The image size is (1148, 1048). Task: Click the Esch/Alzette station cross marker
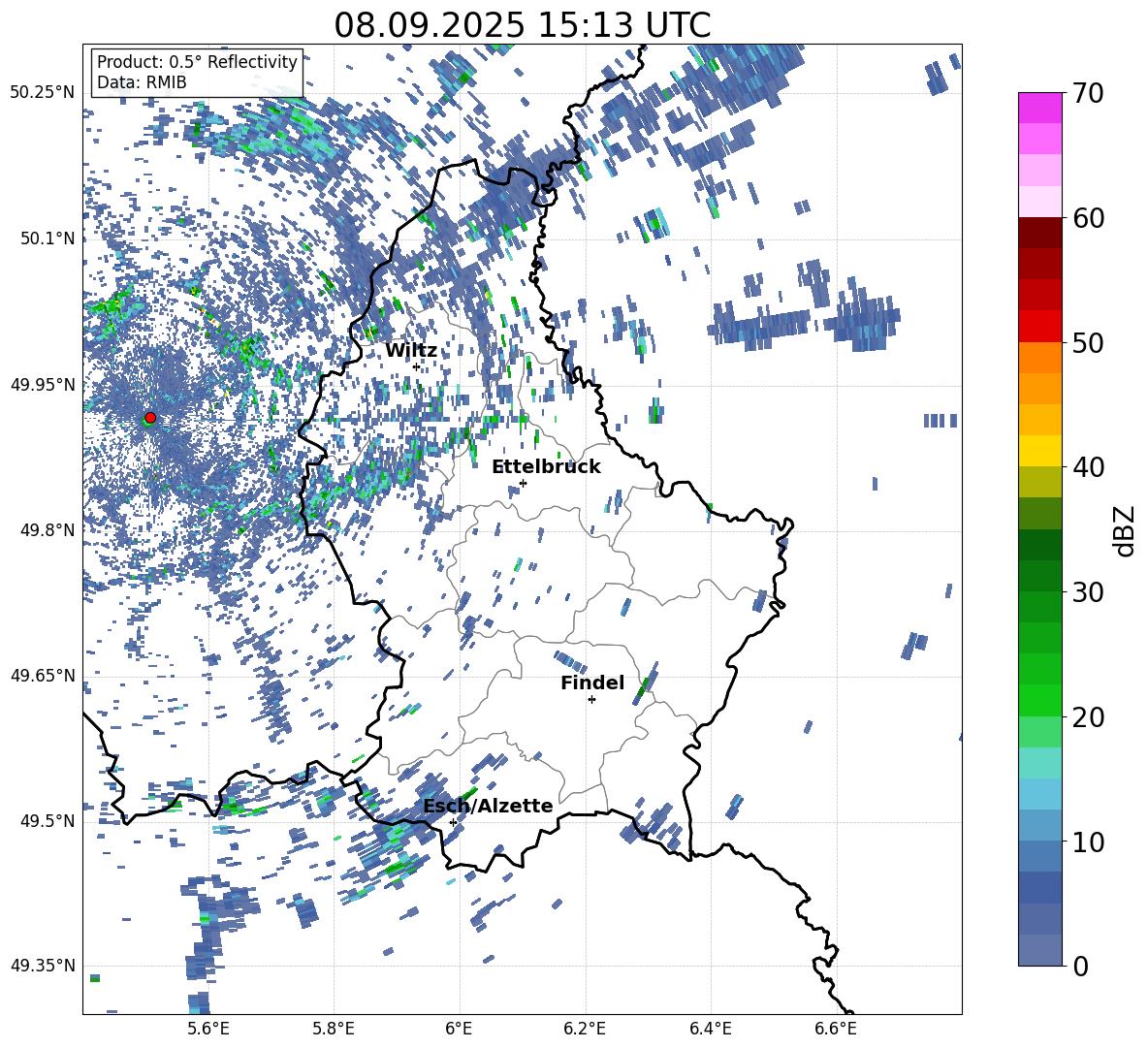(453, 822)
